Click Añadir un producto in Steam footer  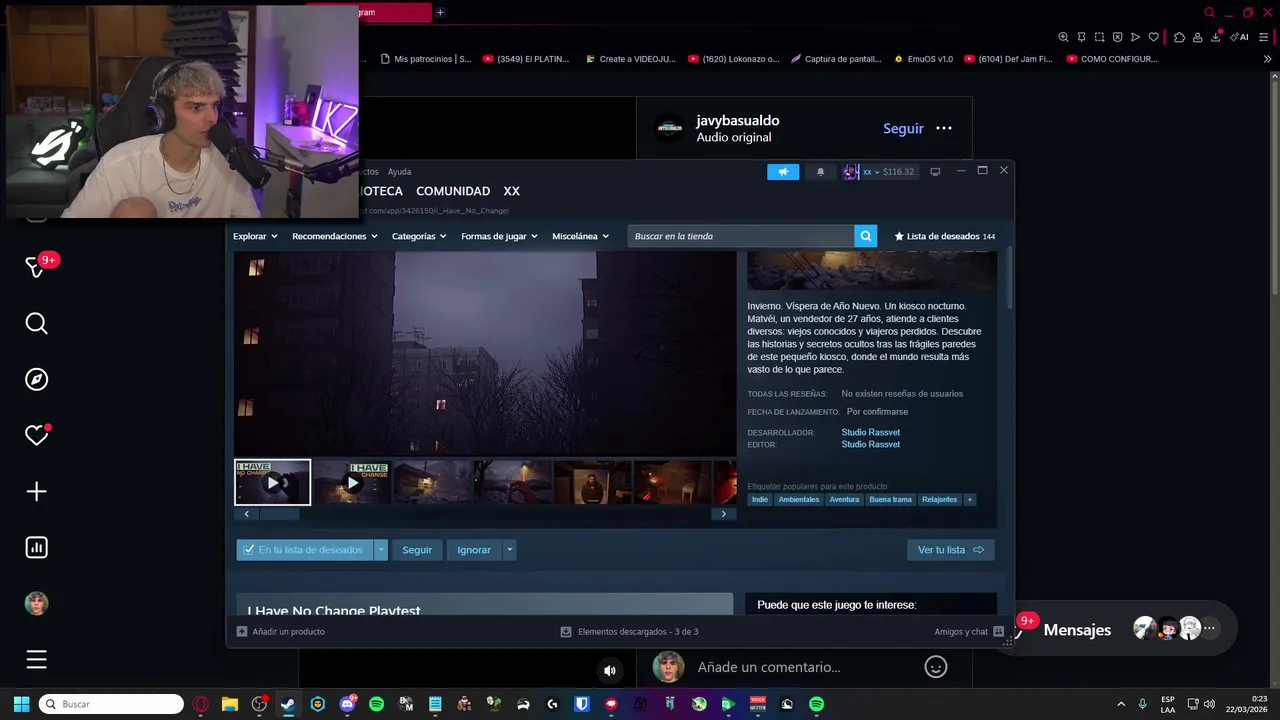(281, 632)
